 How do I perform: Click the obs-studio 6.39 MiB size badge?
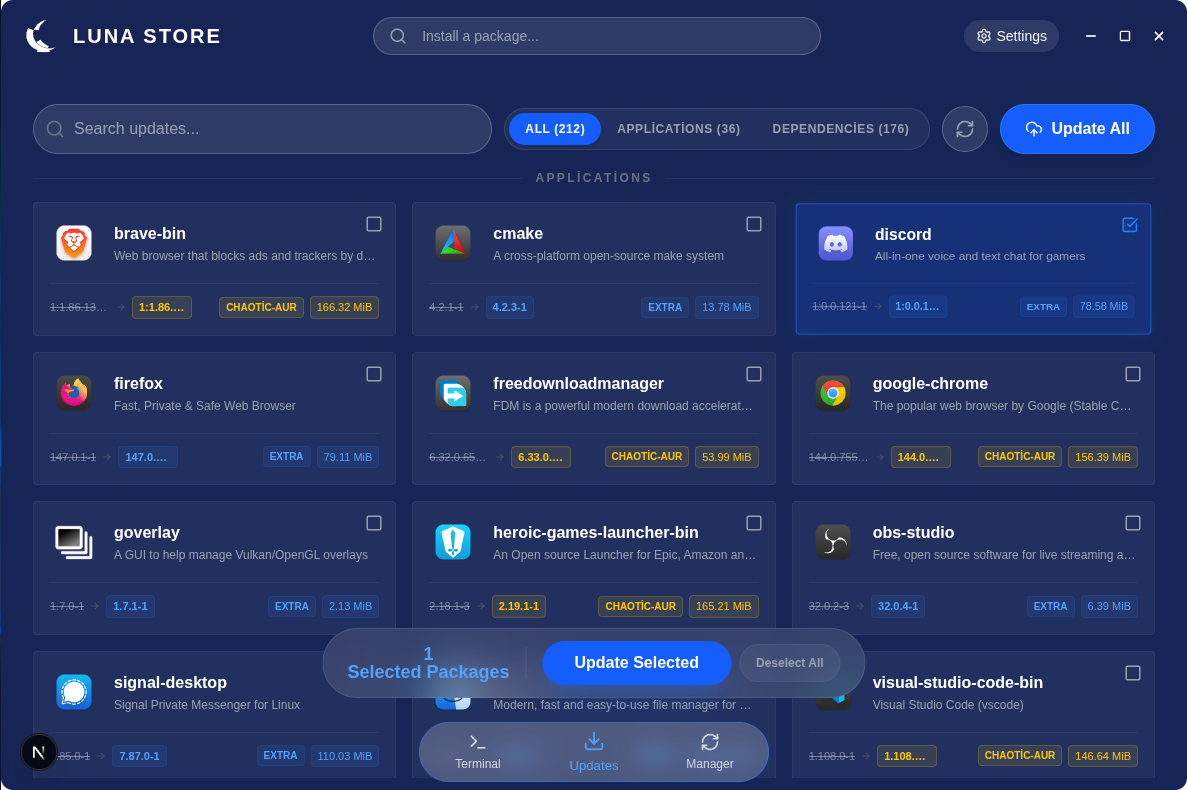[1108, 606]
